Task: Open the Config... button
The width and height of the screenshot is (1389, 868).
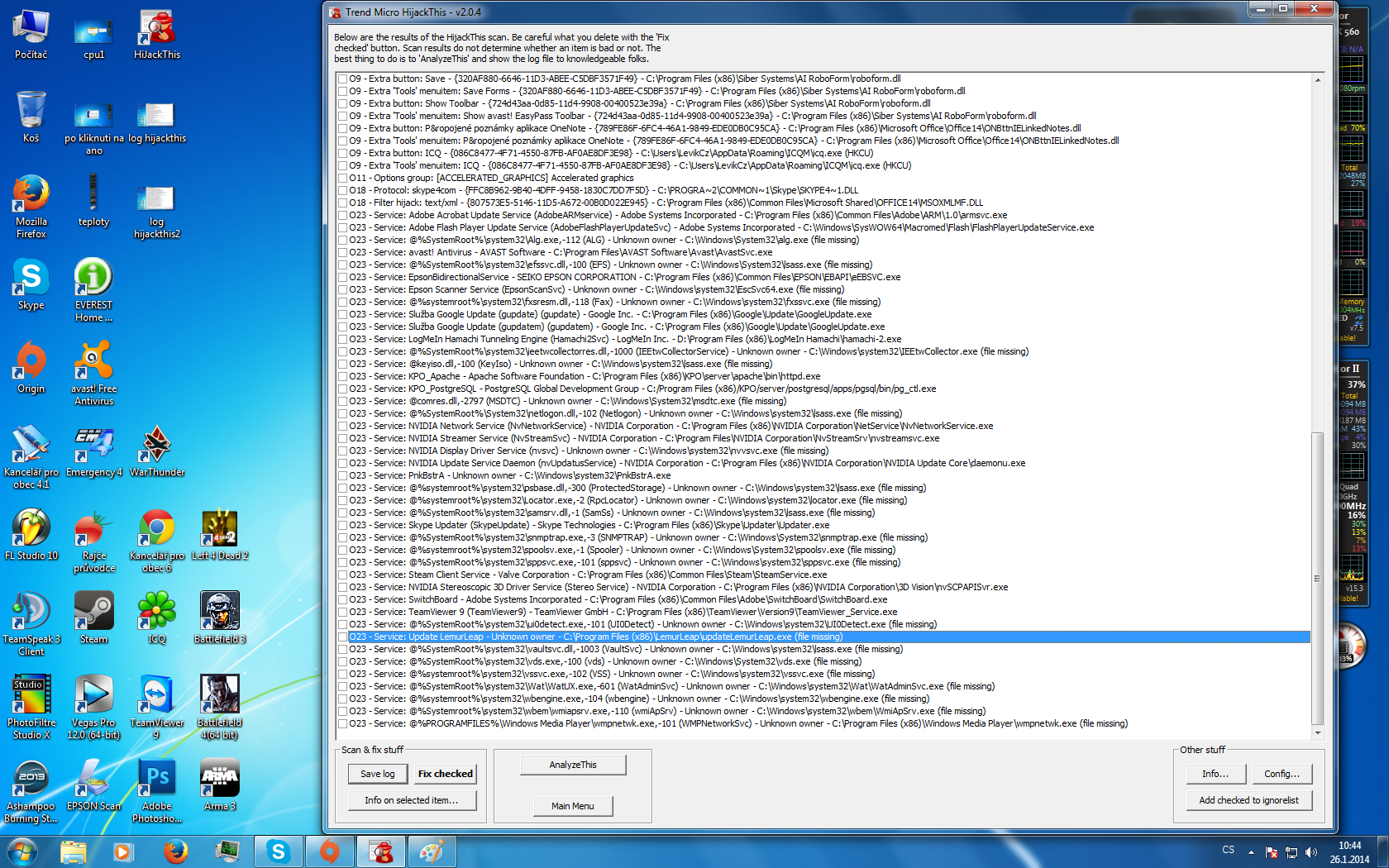Action: [x=1282, y=774]
